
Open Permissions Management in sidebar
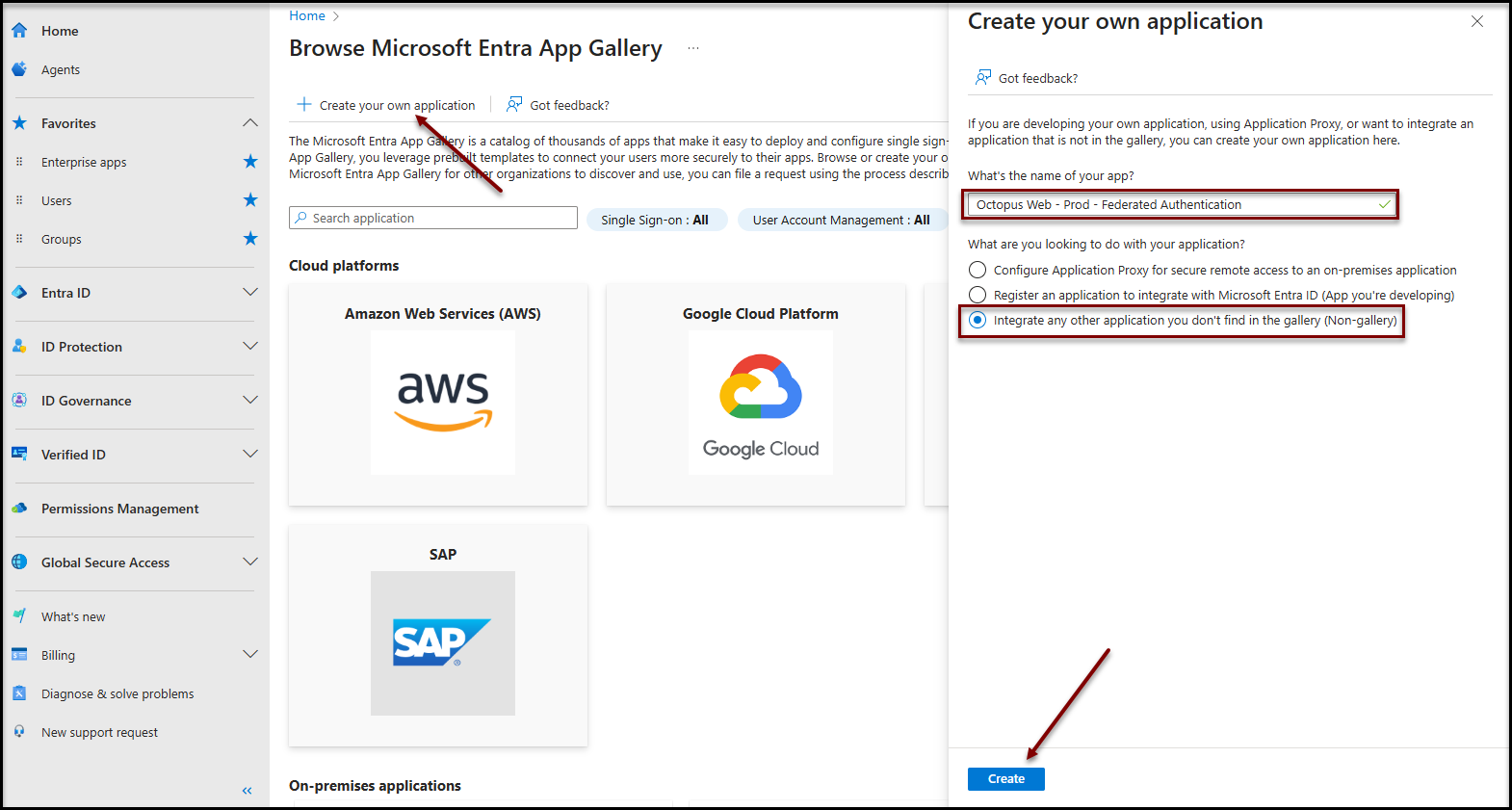[x=119, y=509]
